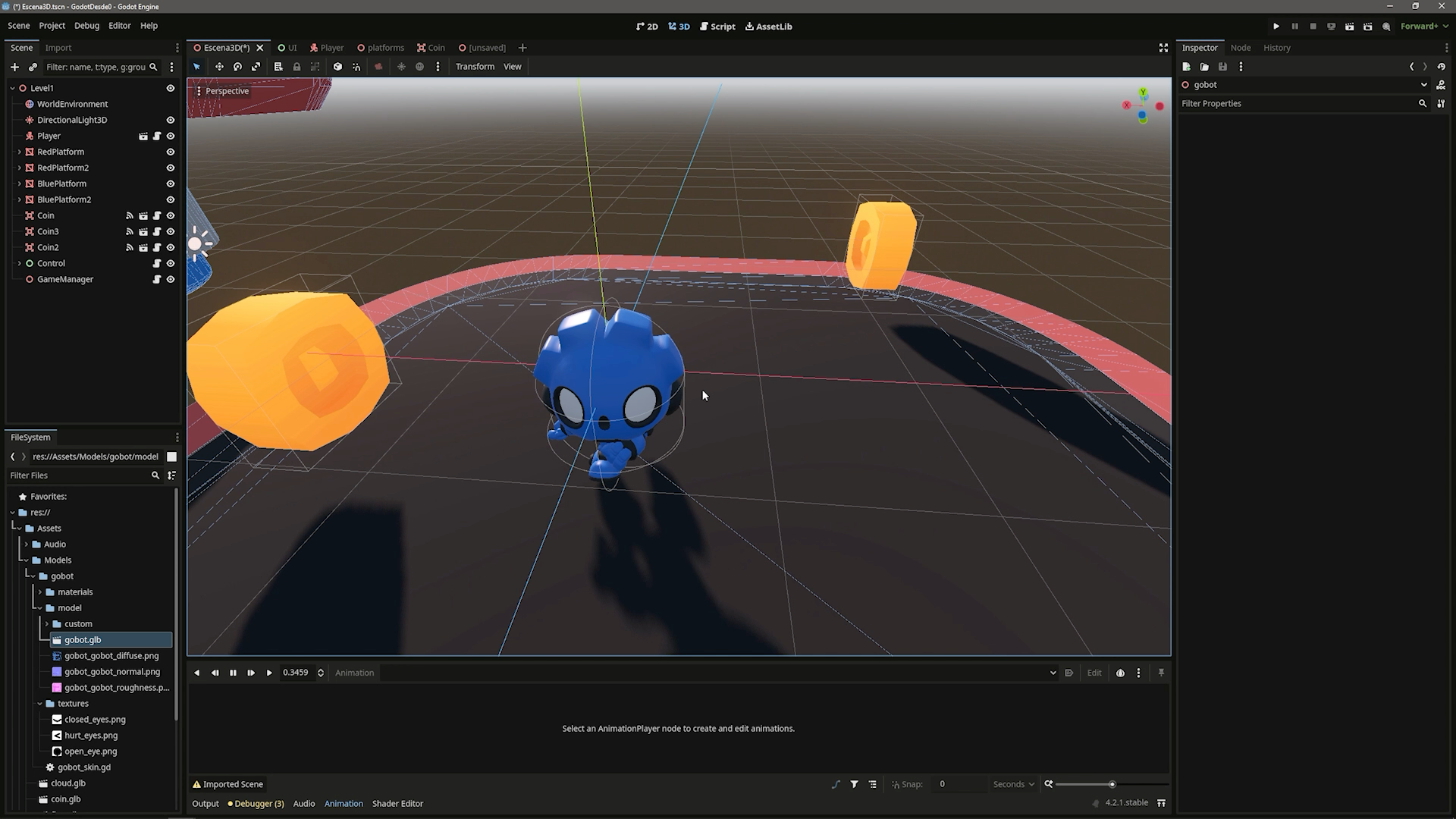
Task: Select the Rotate mode tool icon
Action: tap(237, 67)
